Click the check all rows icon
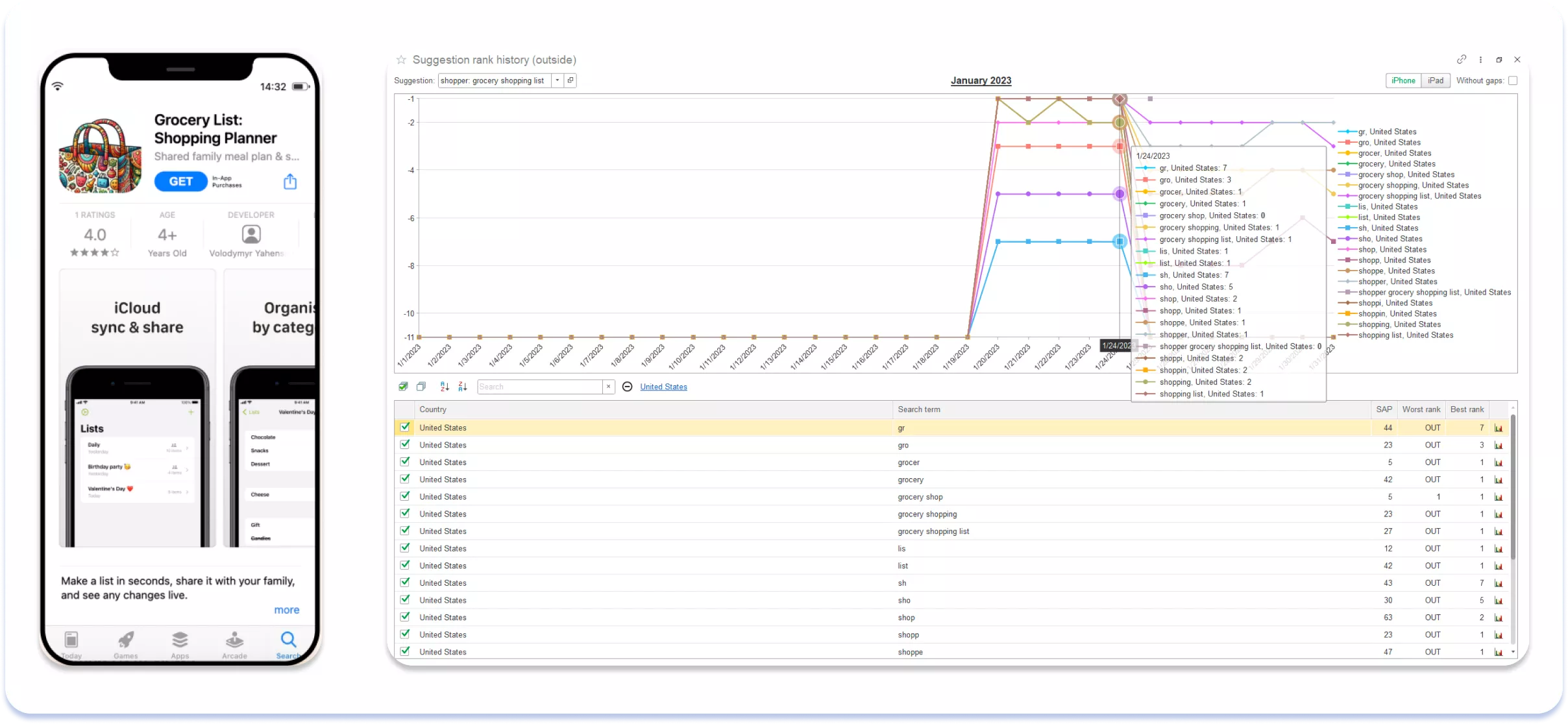Screen dimensions: 1568x724 point(403,387)
